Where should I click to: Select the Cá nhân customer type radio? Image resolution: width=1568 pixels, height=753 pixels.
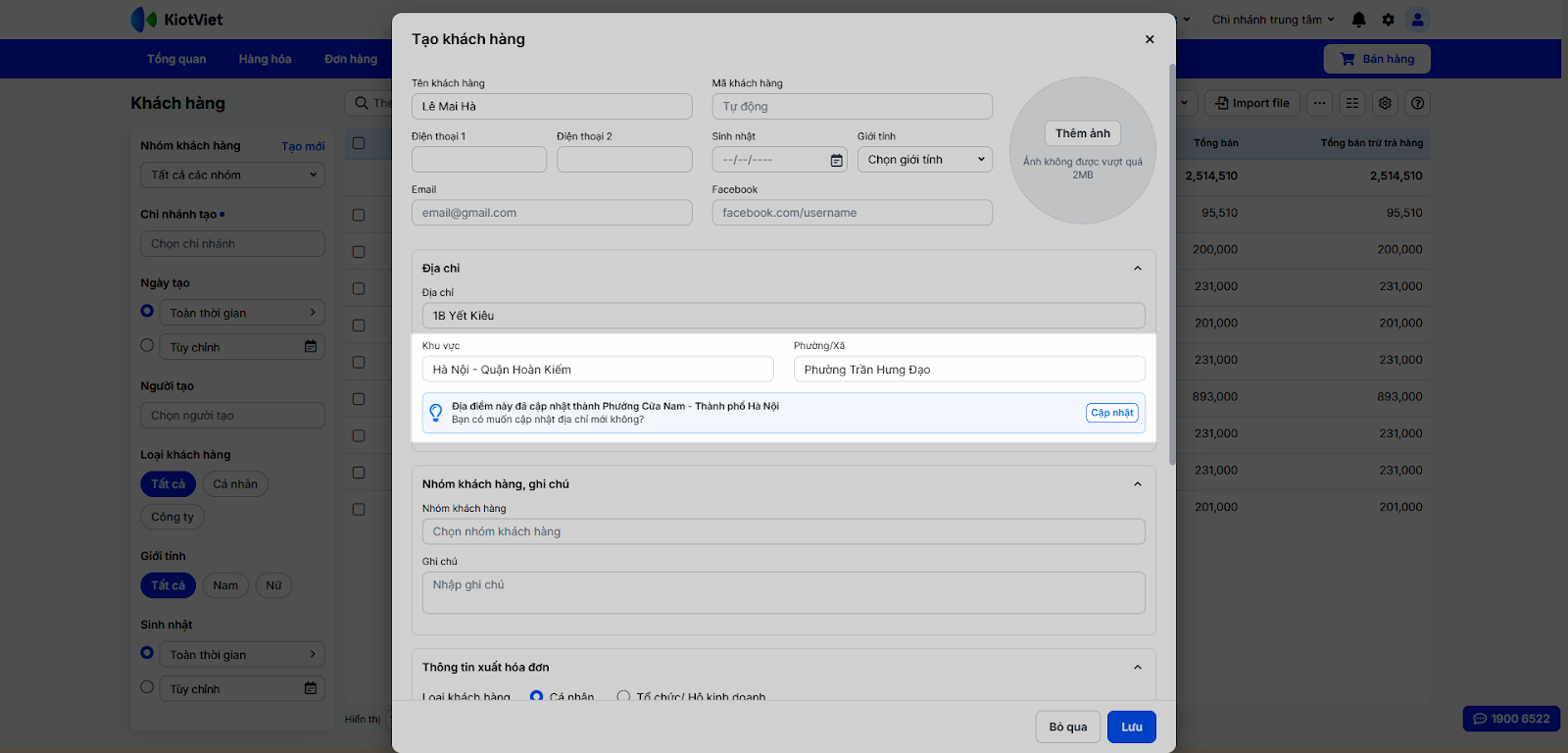pyautogui.click(x=536, y=696)
